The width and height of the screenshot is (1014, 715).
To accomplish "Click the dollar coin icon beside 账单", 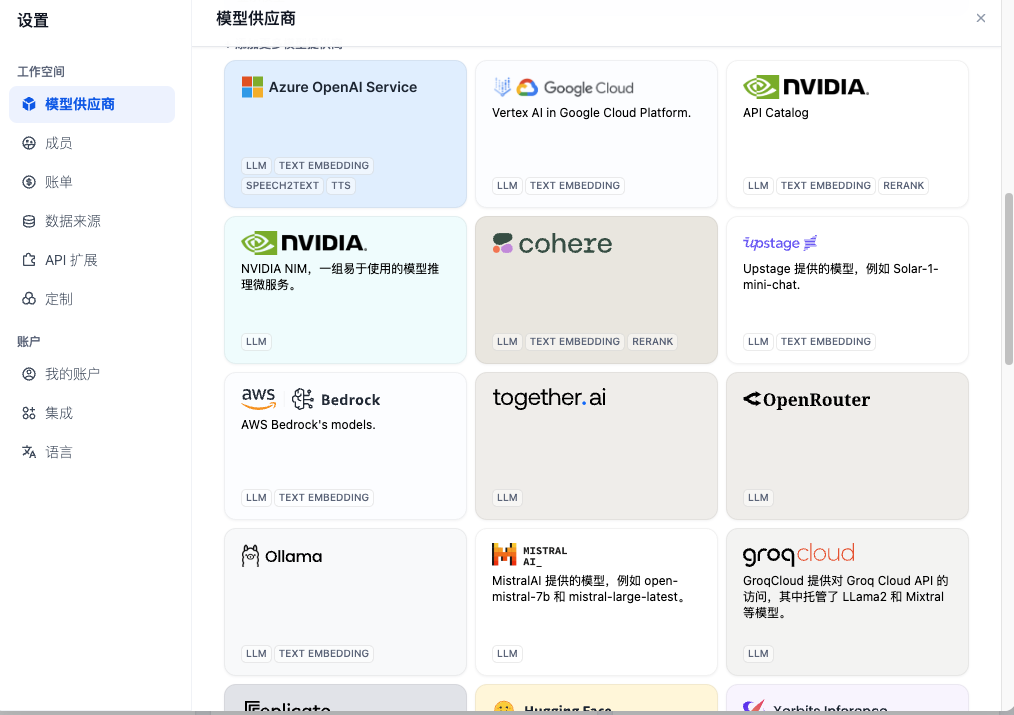I will click(28, 182).
